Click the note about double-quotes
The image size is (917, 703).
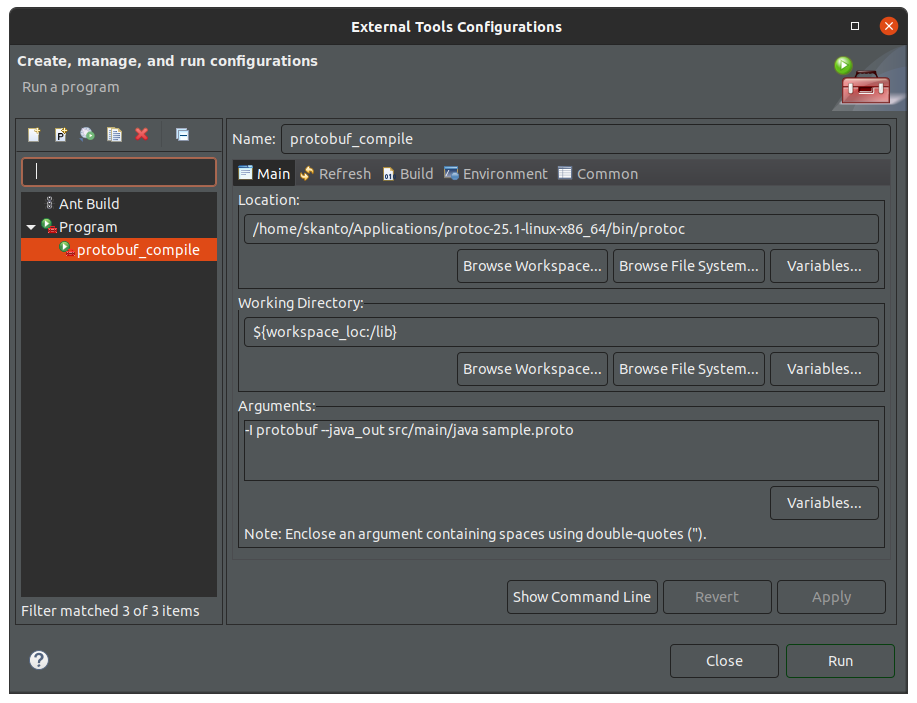point(475,534)
